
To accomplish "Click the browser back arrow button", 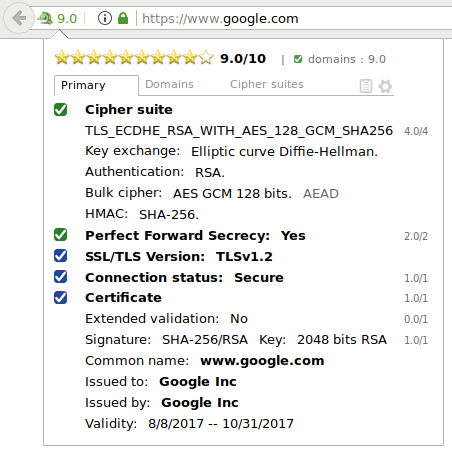I will [x=19, y=18].
